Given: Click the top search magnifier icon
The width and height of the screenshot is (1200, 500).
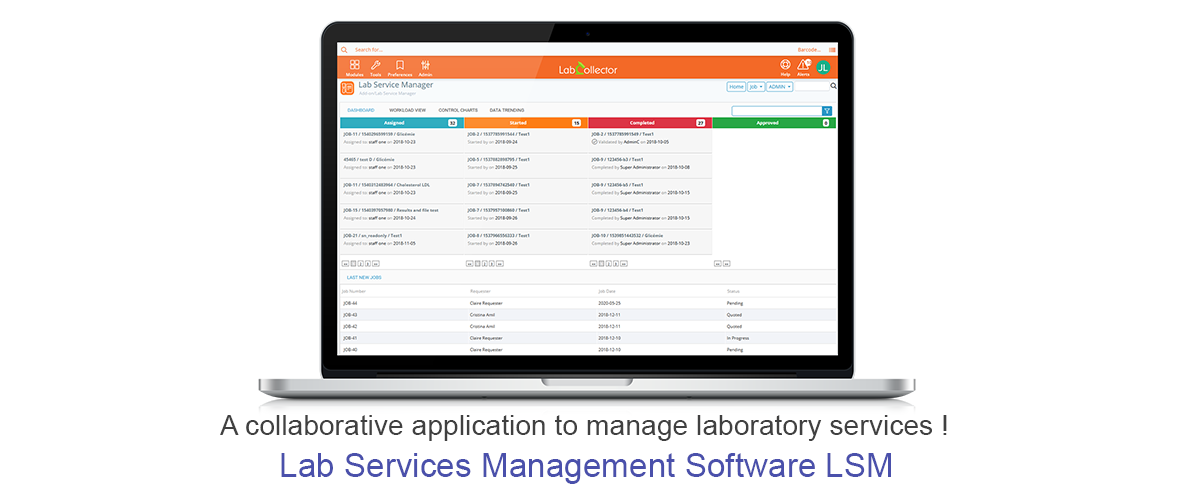Looking at the screenshot, I should point(345,49).
